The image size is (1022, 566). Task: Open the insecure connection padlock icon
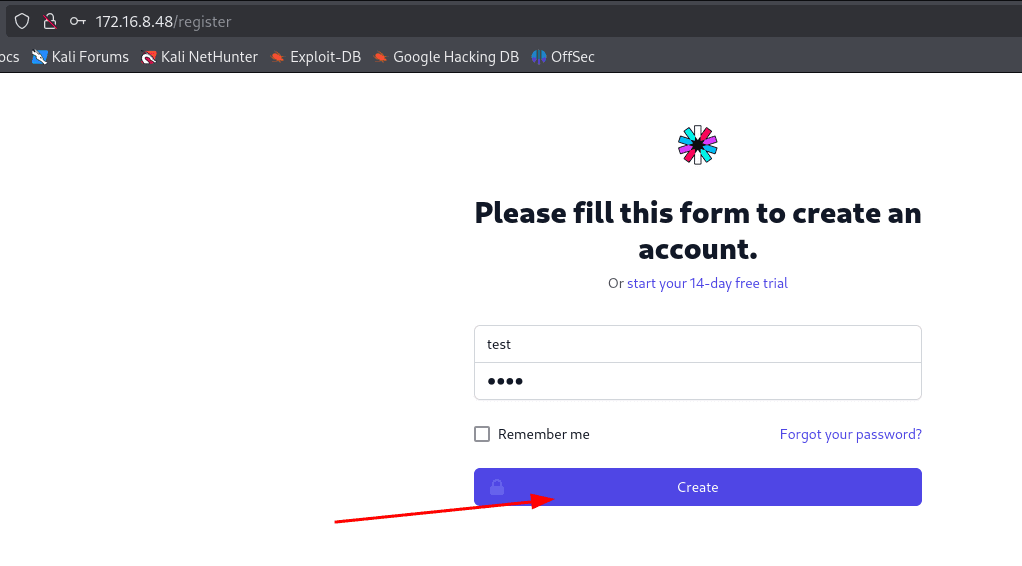(x=50, y=22)
